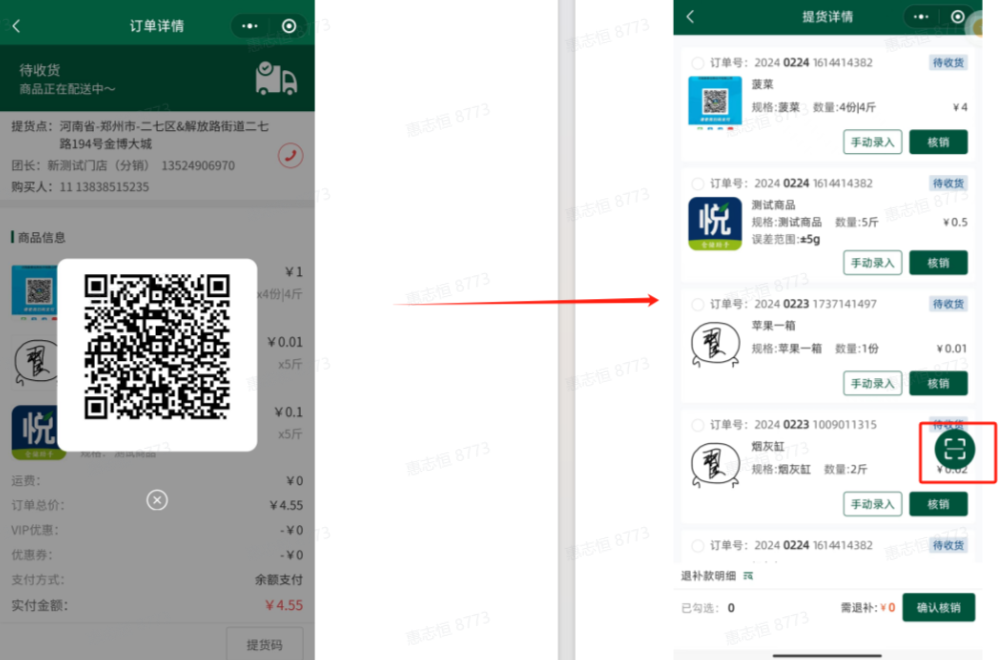Tap the 已勾选 count text
The image size is (1003, 660).
tap(708, 608)
